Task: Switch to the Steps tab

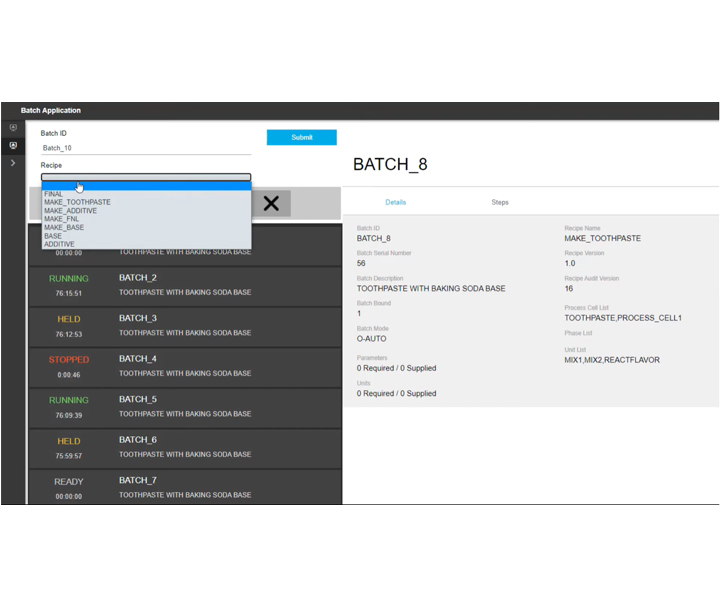Action: click(500, 202)
